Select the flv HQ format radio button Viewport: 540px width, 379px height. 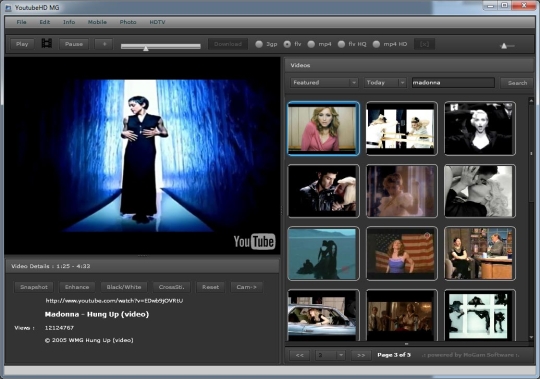pyautogui.click(x=341, y=44)
